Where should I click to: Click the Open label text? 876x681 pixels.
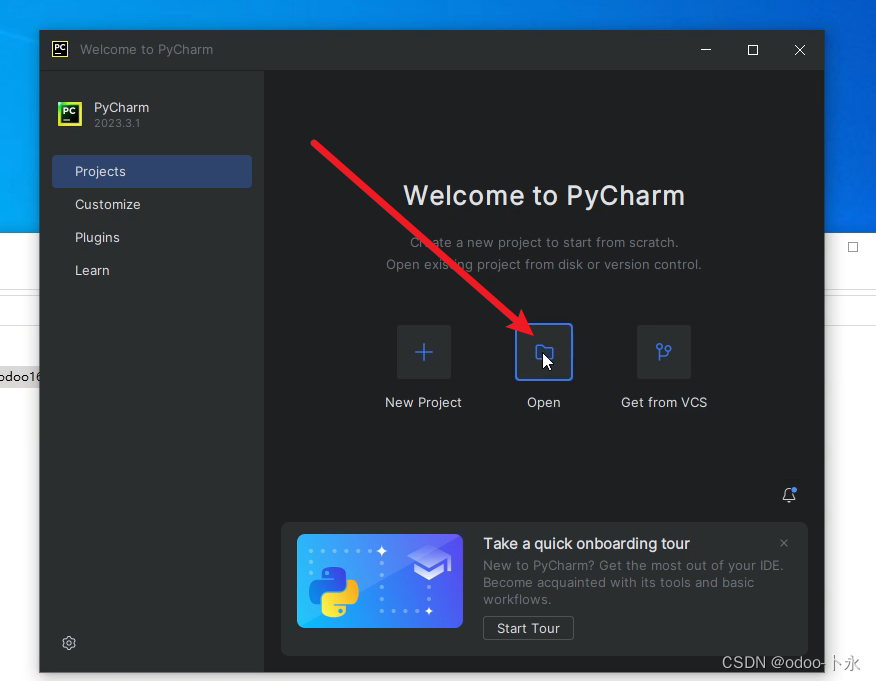544,402
